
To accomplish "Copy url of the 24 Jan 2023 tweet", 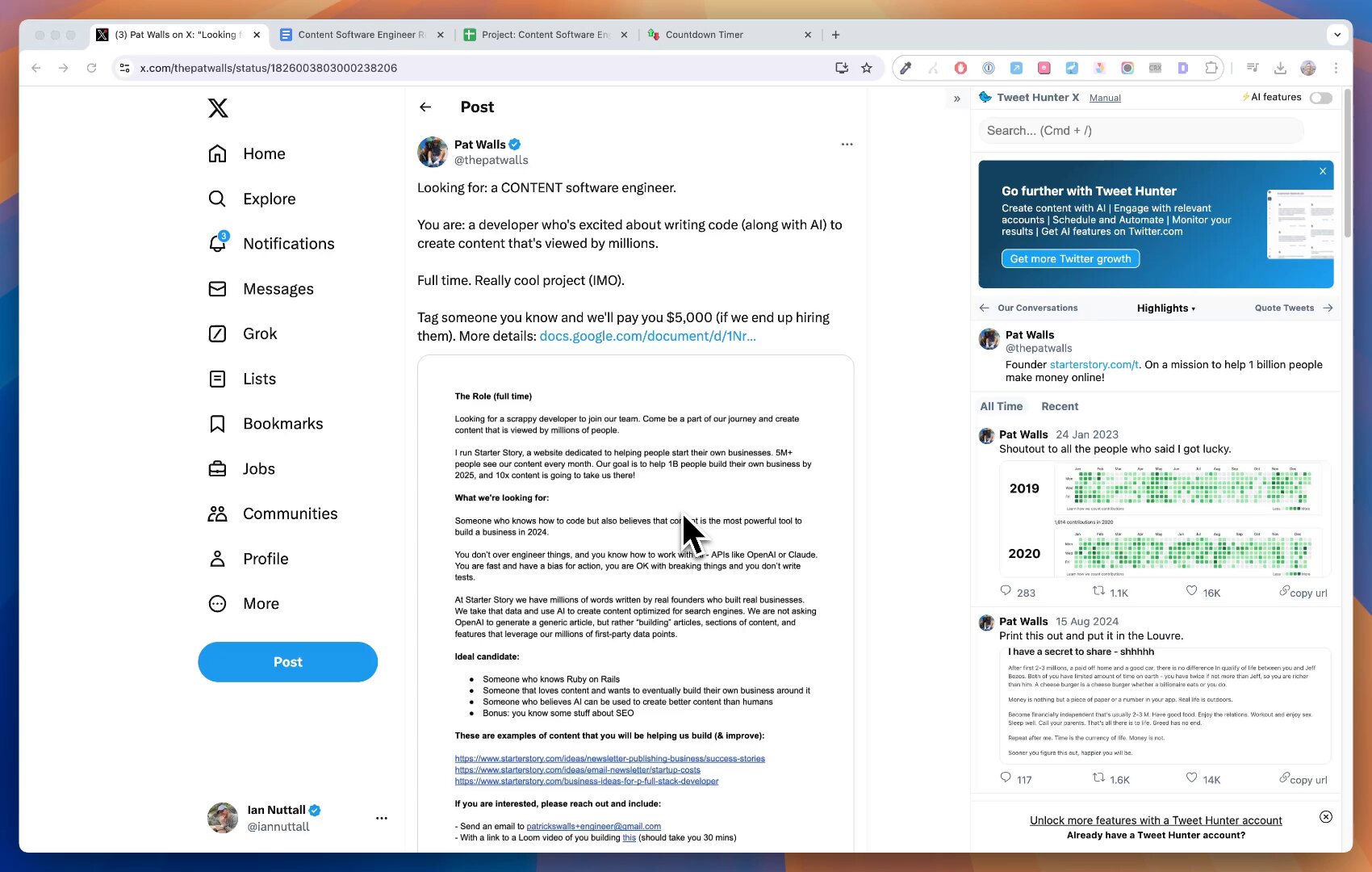I will (1303, 593).
